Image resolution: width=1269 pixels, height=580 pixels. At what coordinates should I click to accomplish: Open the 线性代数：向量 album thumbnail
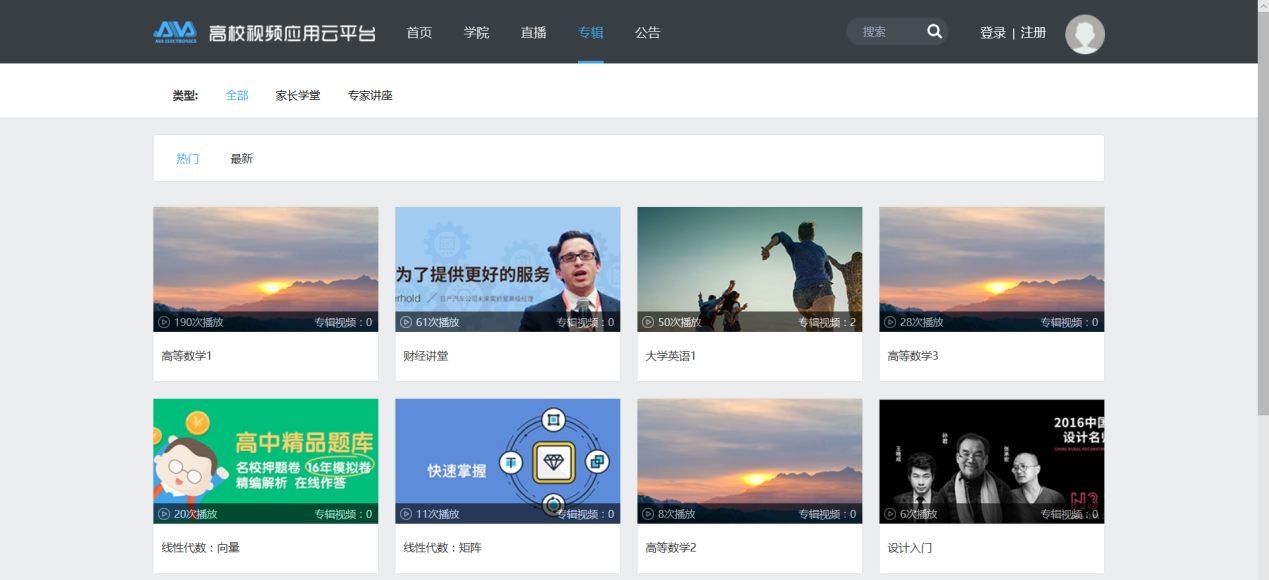click(x=266, y=461)
